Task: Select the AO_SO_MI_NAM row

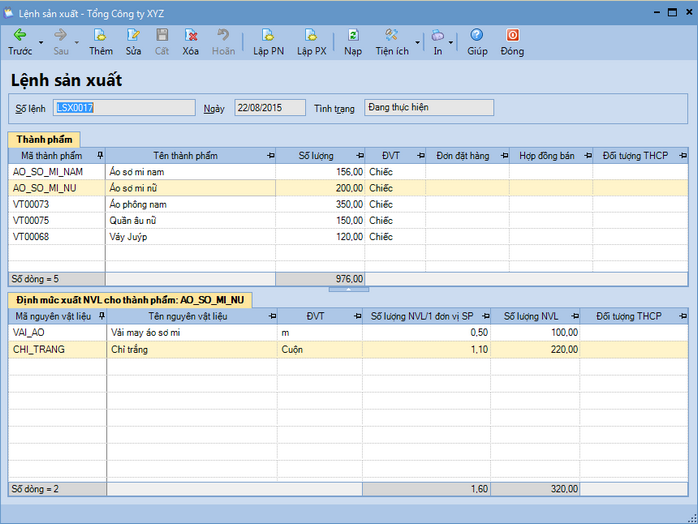Action: click(348, 172)
